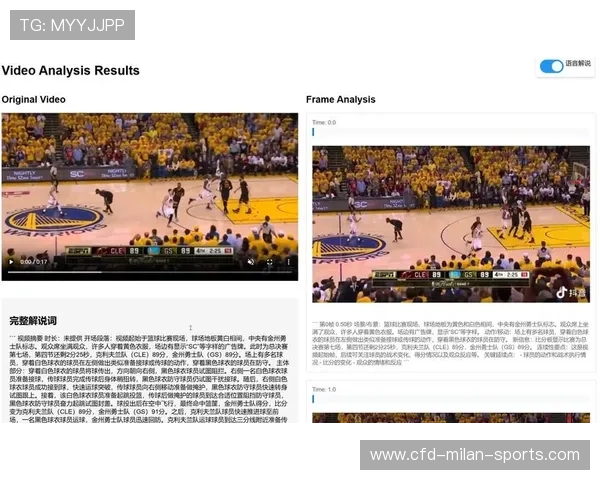Click the Time 1.0 audio progress bar
This screenshot has height=480, width=600.
coord(451,399)
